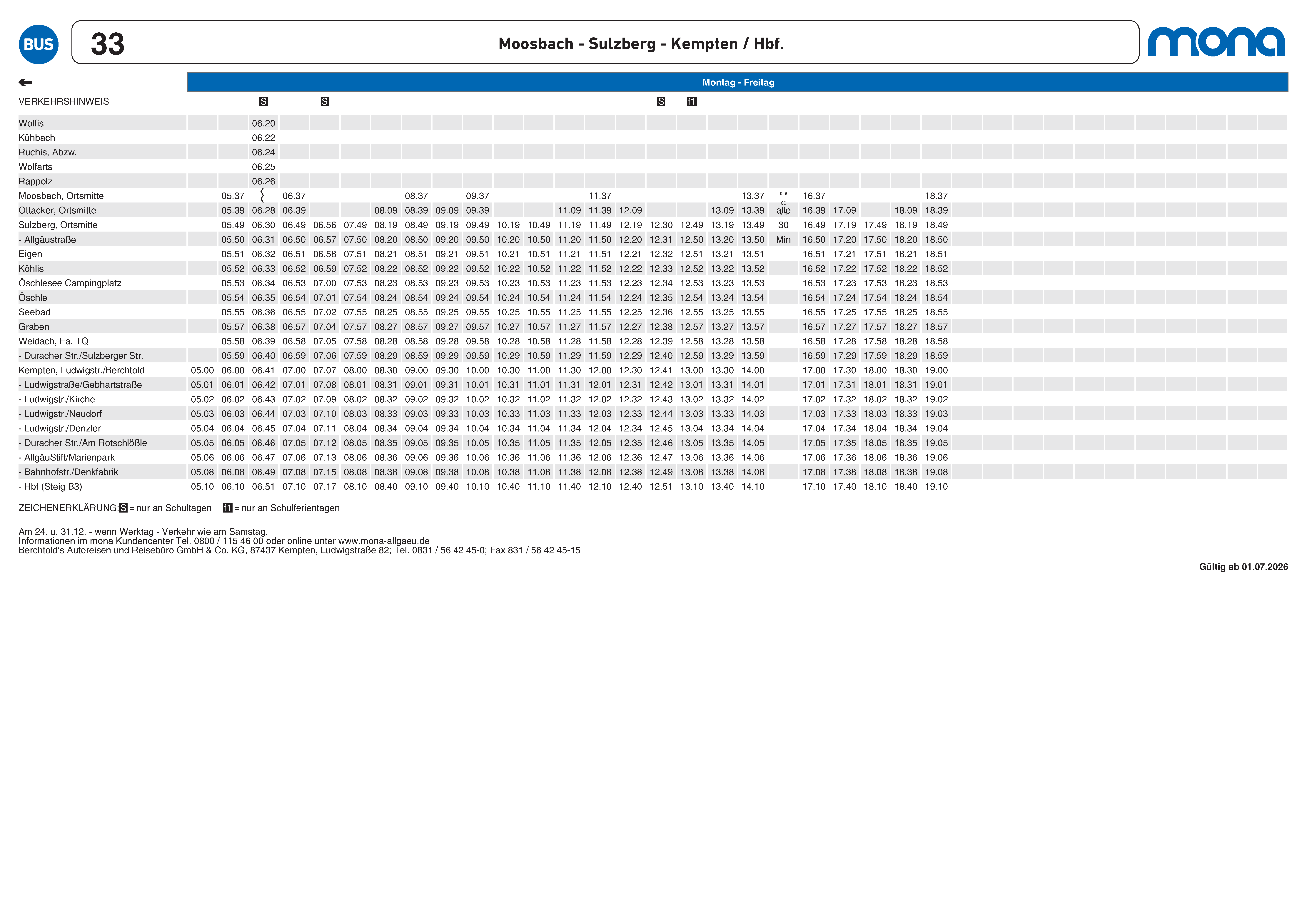Click the f1 symbol in the Zeichenerklärung legend
1307x924 pixels.
click(x=228, y=508)
